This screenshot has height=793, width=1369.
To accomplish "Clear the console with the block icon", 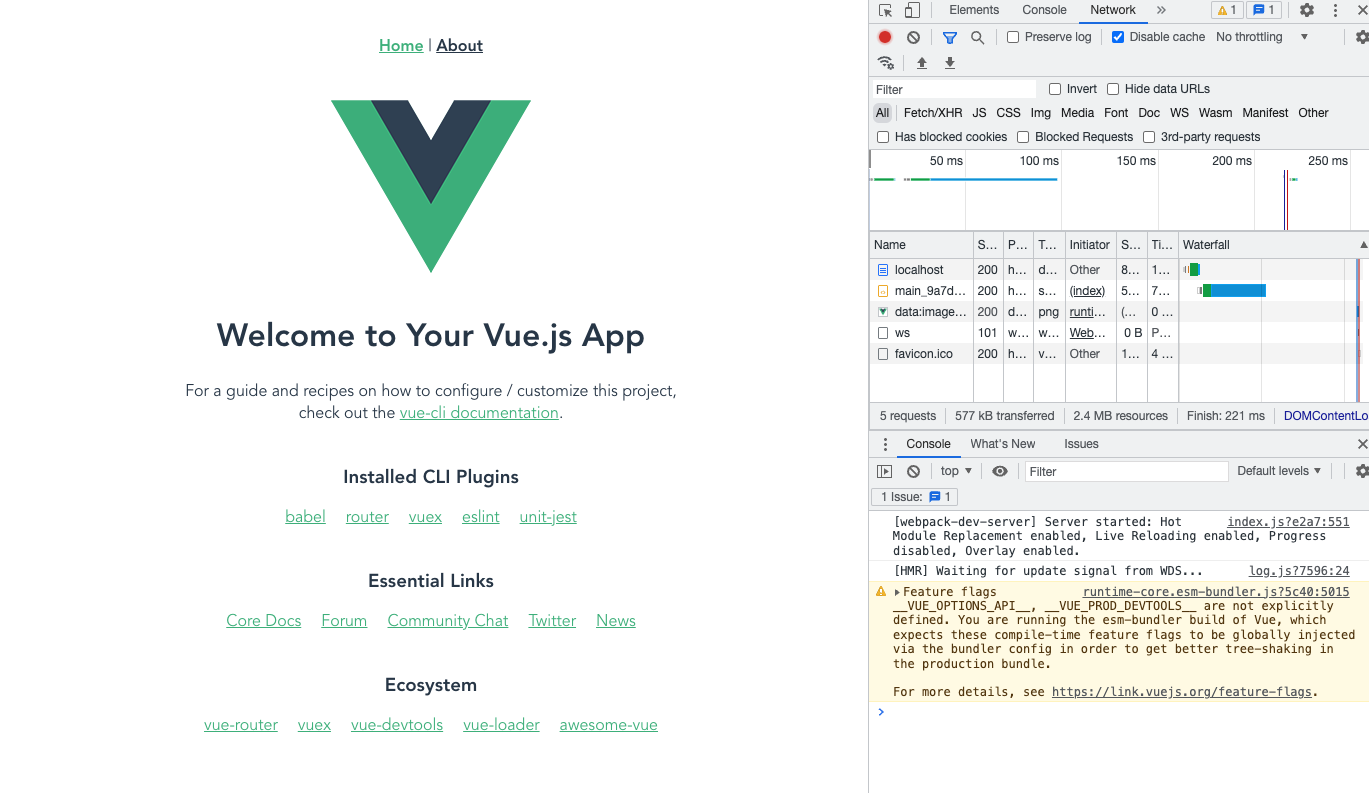I will 913,471.
